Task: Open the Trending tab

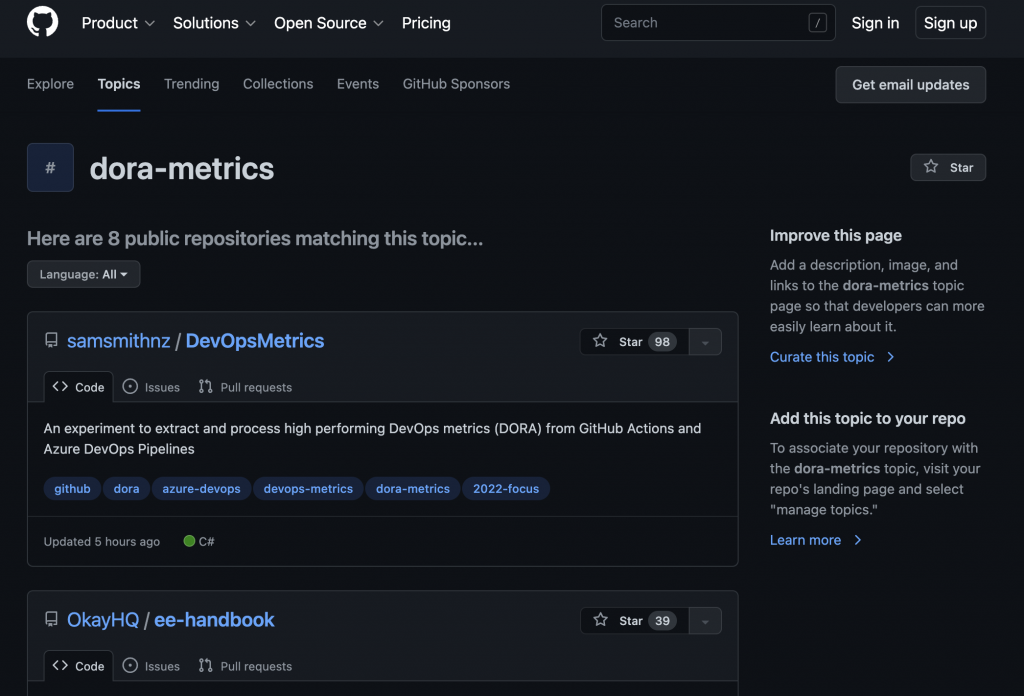Action: [191, 84]
